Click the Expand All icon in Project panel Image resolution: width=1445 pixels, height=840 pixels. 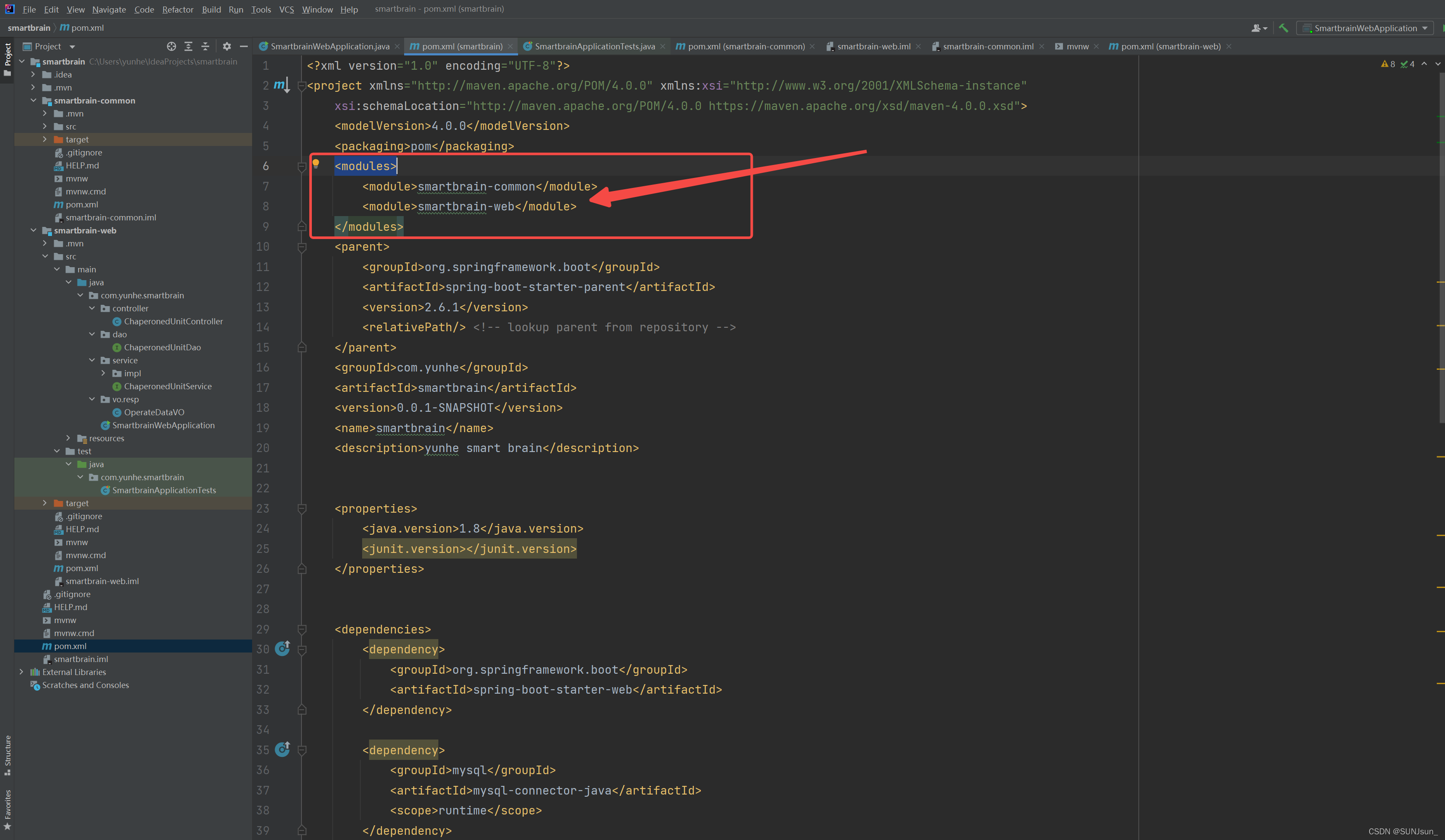click(x=188, y=46)
